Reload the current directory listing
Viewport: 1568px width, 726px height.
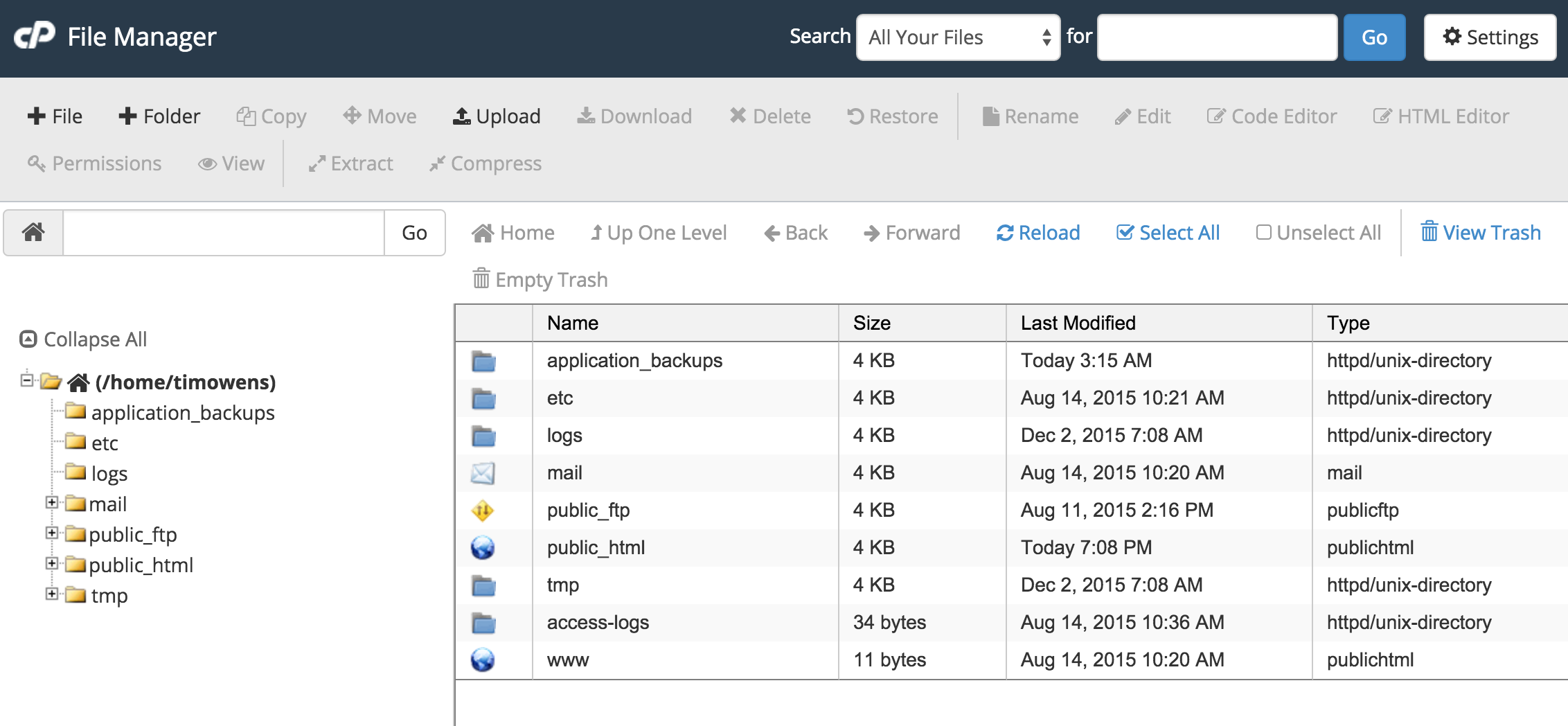pyautogui.click(x=1037, y=232)
